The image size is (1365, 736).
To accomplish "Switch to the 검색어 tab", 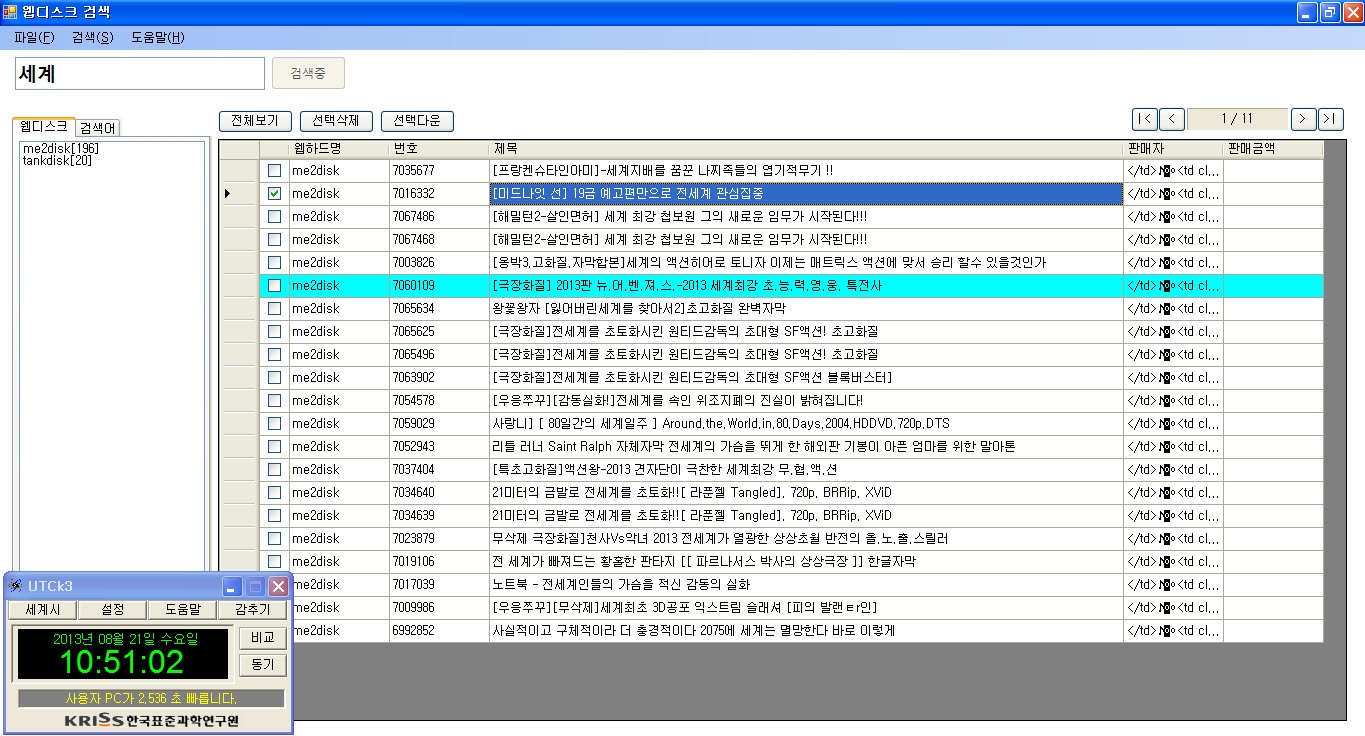I will click(x=98, y=128).
